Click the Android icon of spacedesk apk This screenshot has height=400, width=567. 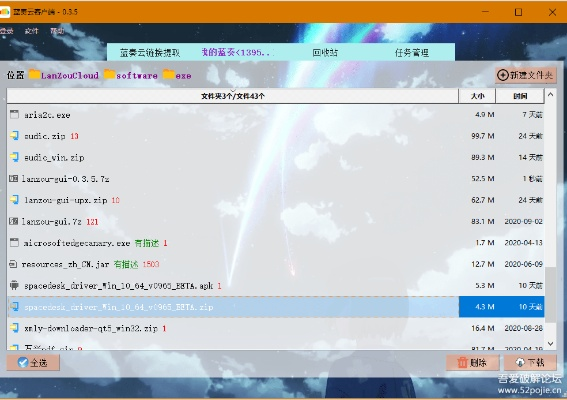tap(14, 285)
